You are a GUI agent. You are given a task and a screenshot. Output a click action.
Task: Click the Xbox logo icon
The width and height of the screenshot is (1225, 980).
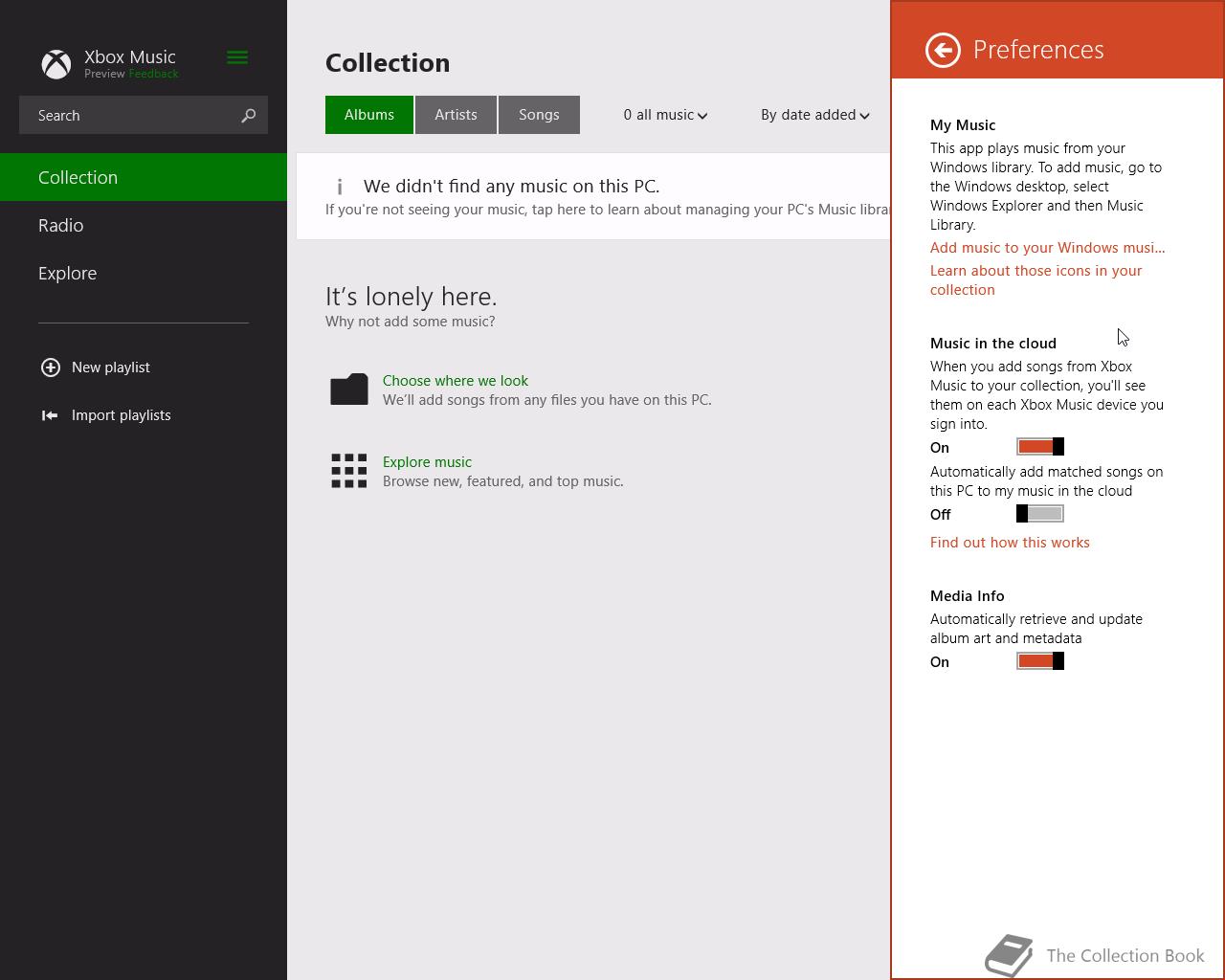[56, 64]
